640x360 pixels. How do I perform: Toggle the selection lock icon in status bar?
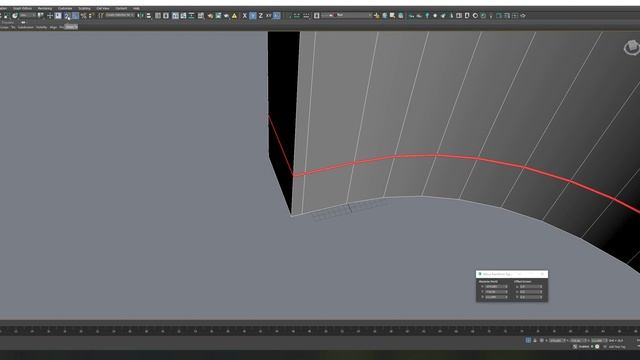(x=535, y=340)
